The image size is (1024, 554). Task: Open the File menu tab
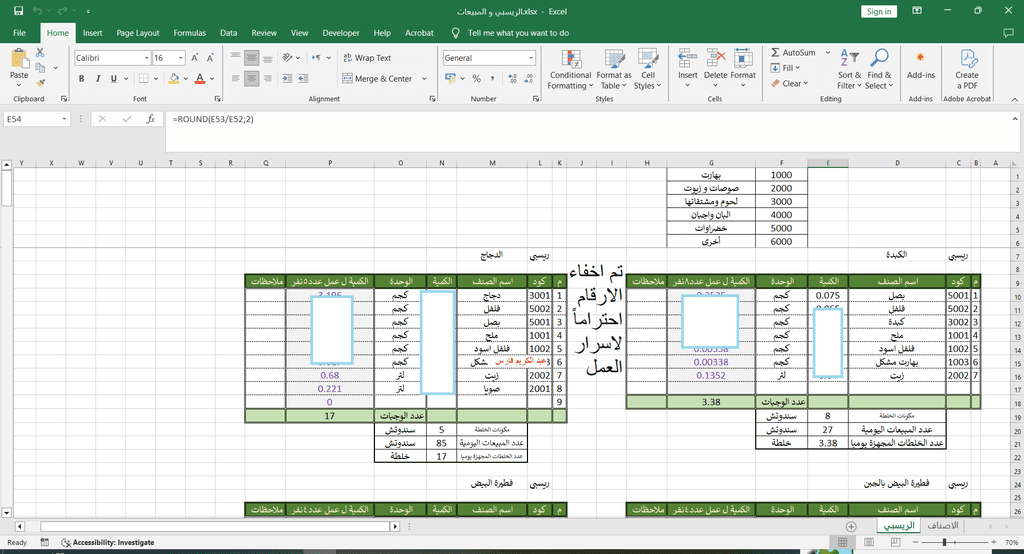coord(20,33)
